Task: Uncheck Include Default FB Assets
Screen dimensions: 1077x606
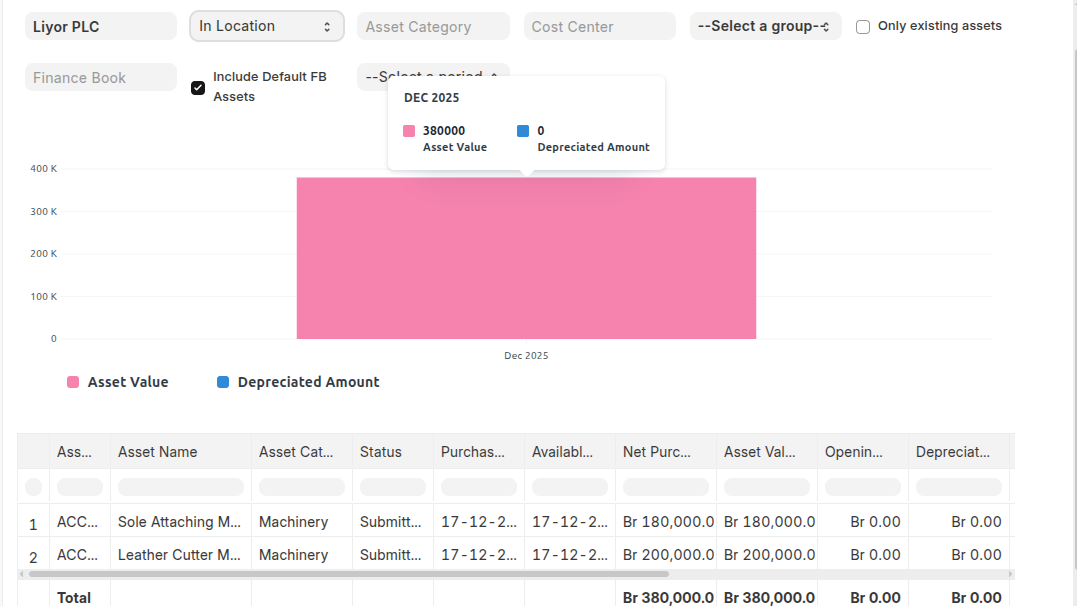Action: tap(198, 88)
